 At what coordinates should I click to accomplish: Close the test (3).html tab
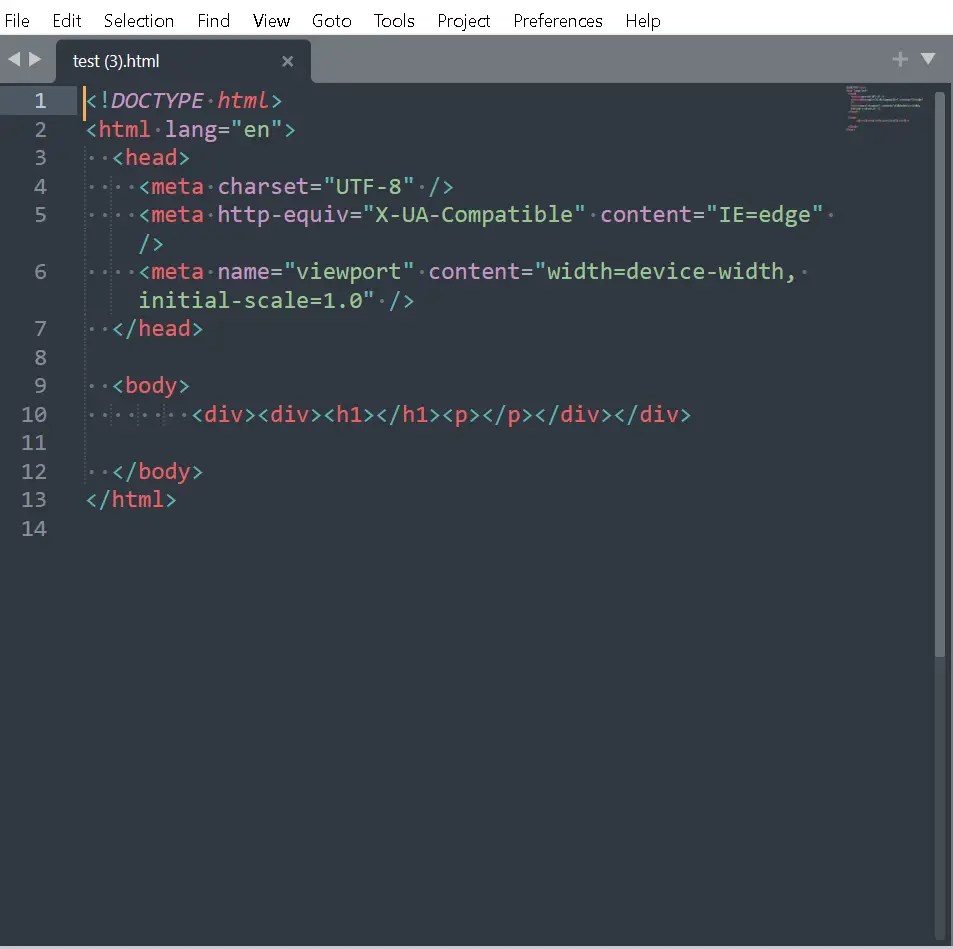[x=288, y=61]
